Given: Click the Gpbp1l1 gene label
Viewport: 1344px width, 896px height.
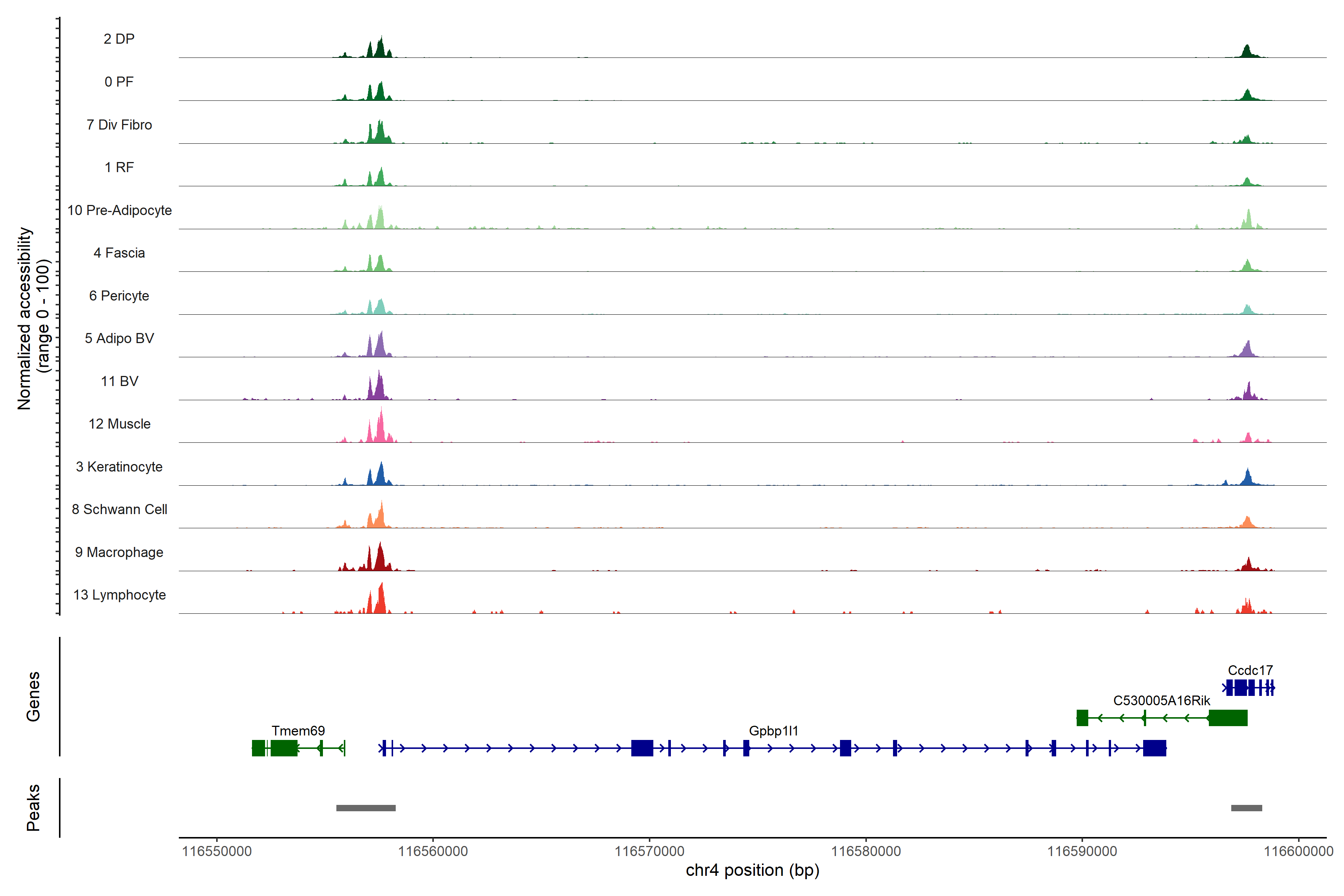Looking at the screenshot, I should tap(773, 731).
